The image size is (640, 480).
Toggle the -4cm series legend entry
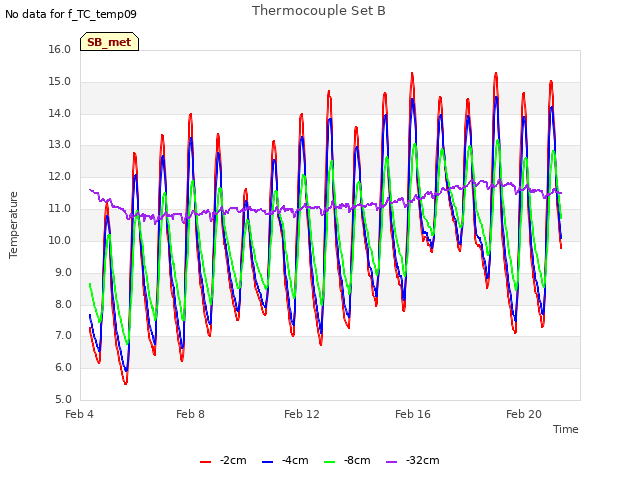(285, 460)
